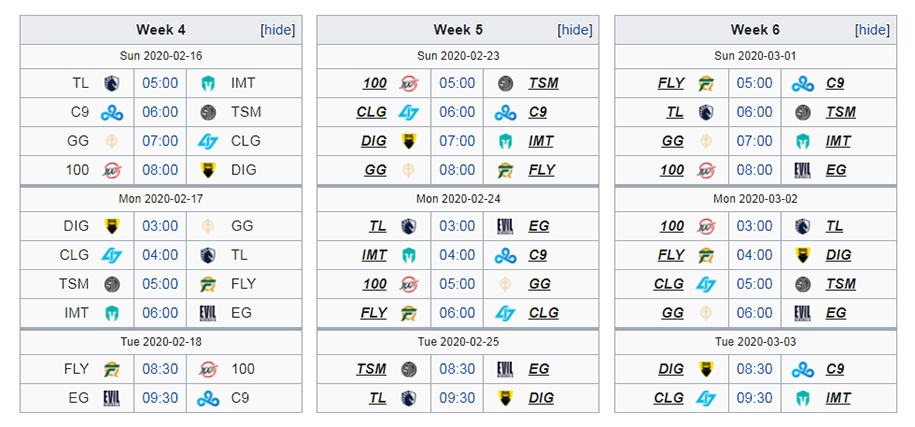Click Immortals logo in Week 5 Monday 04:00 match
The image size is (915, 427).
408,256
